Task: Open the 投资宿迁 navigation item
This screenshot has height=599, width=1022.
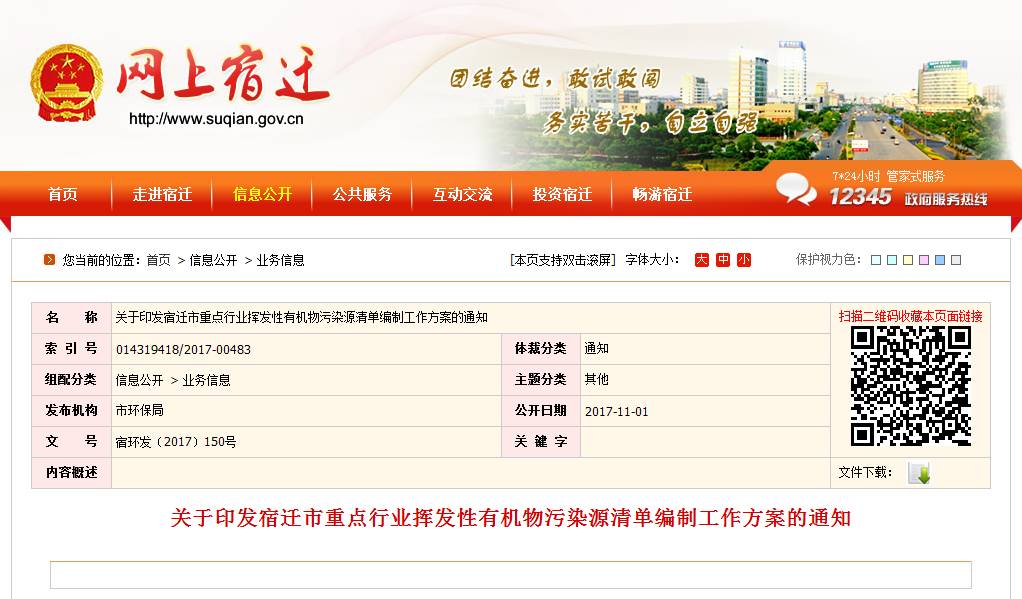Action: (x=562, y=194)
